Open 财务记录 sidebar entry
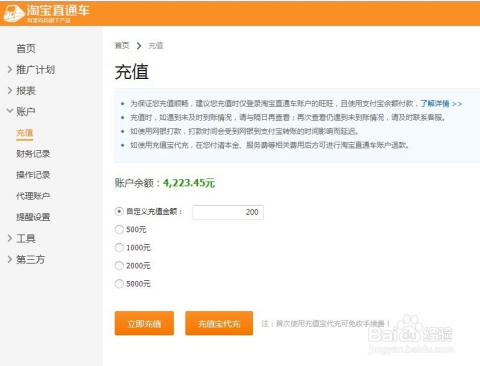This screenshot has height=366, width=480. [x=33, y=154]
